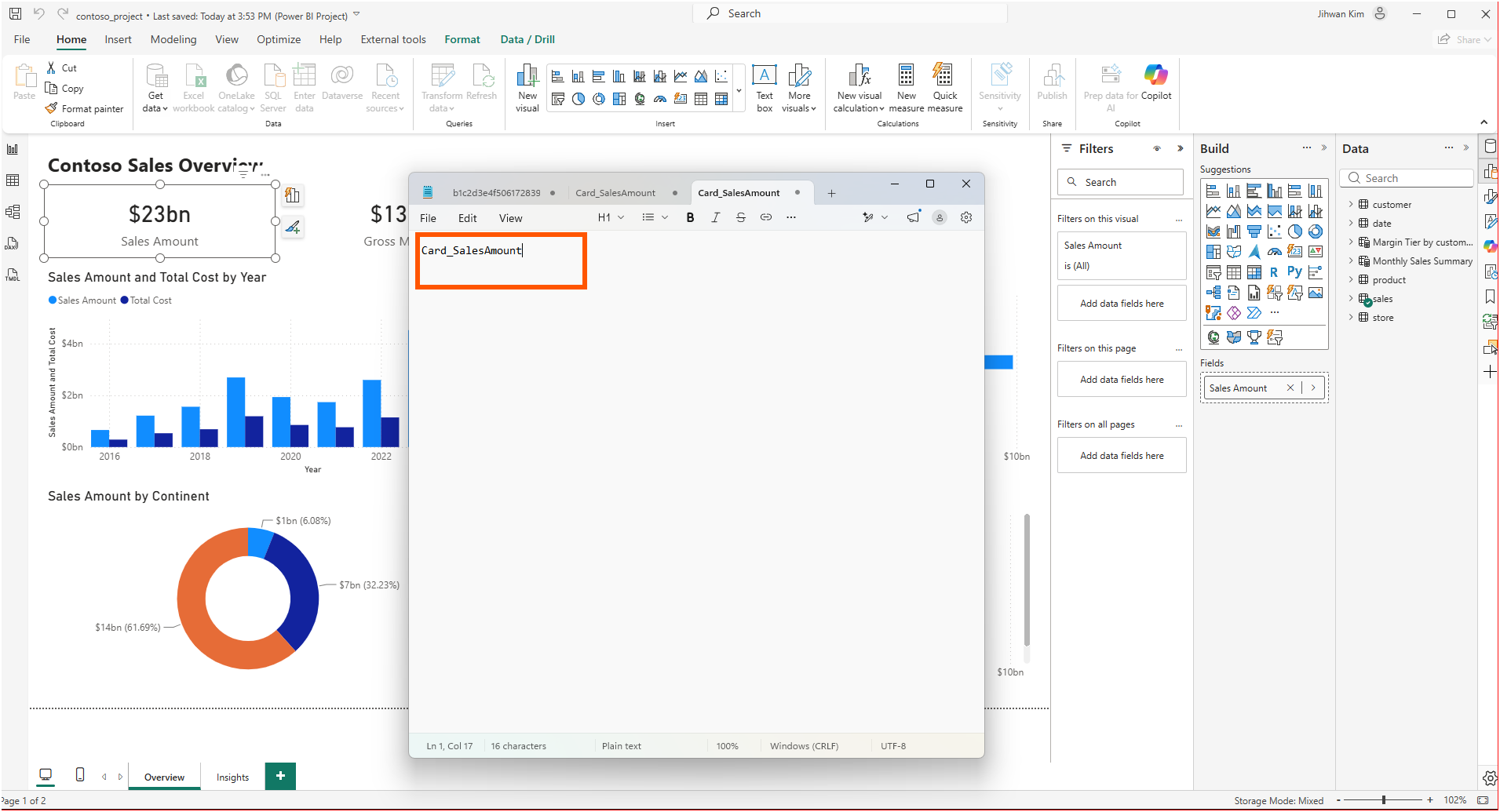Screen dimensions: 1500x812
Task: Open Notepad settings gear
Action: coord(966,217)
